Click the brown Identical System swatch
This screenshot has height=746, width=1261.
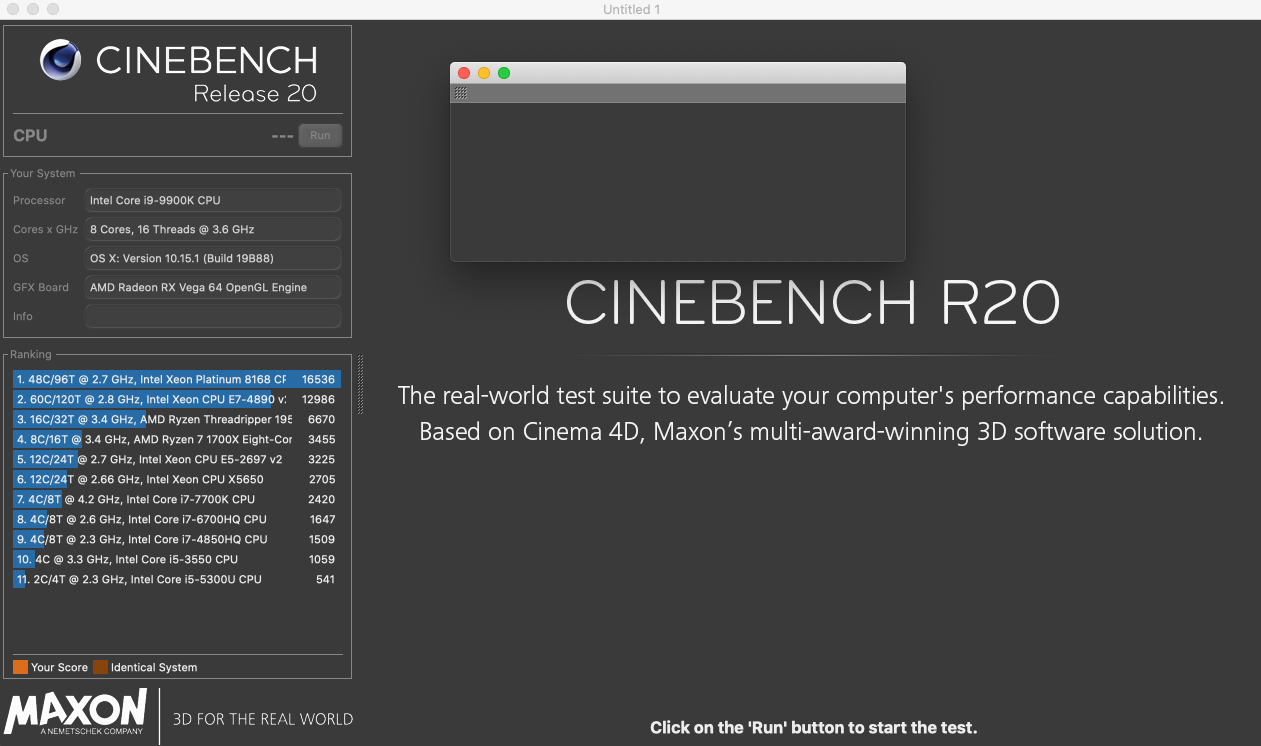[100, 667]
